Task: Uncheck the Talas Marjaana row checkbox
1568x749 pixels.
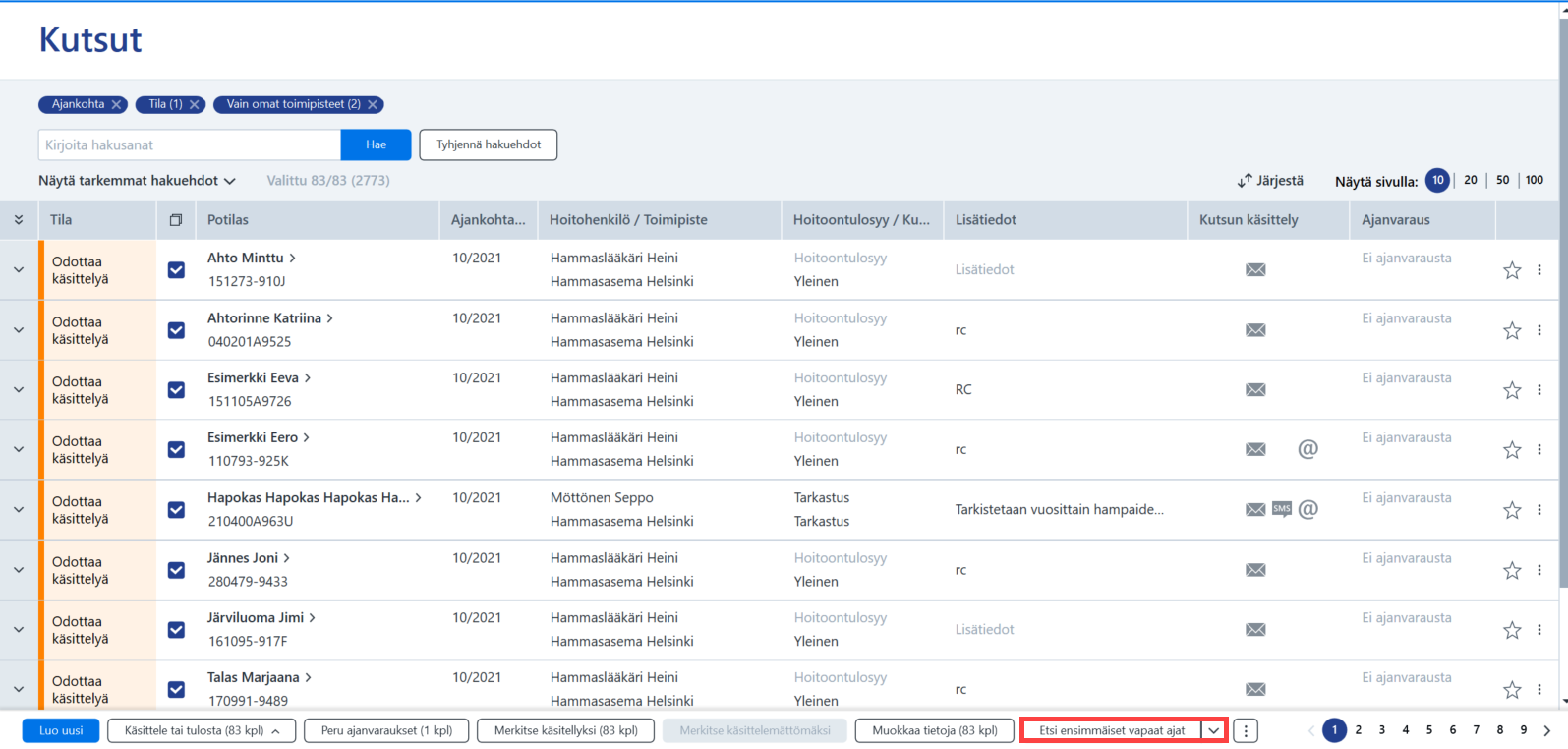Action: 176,689
